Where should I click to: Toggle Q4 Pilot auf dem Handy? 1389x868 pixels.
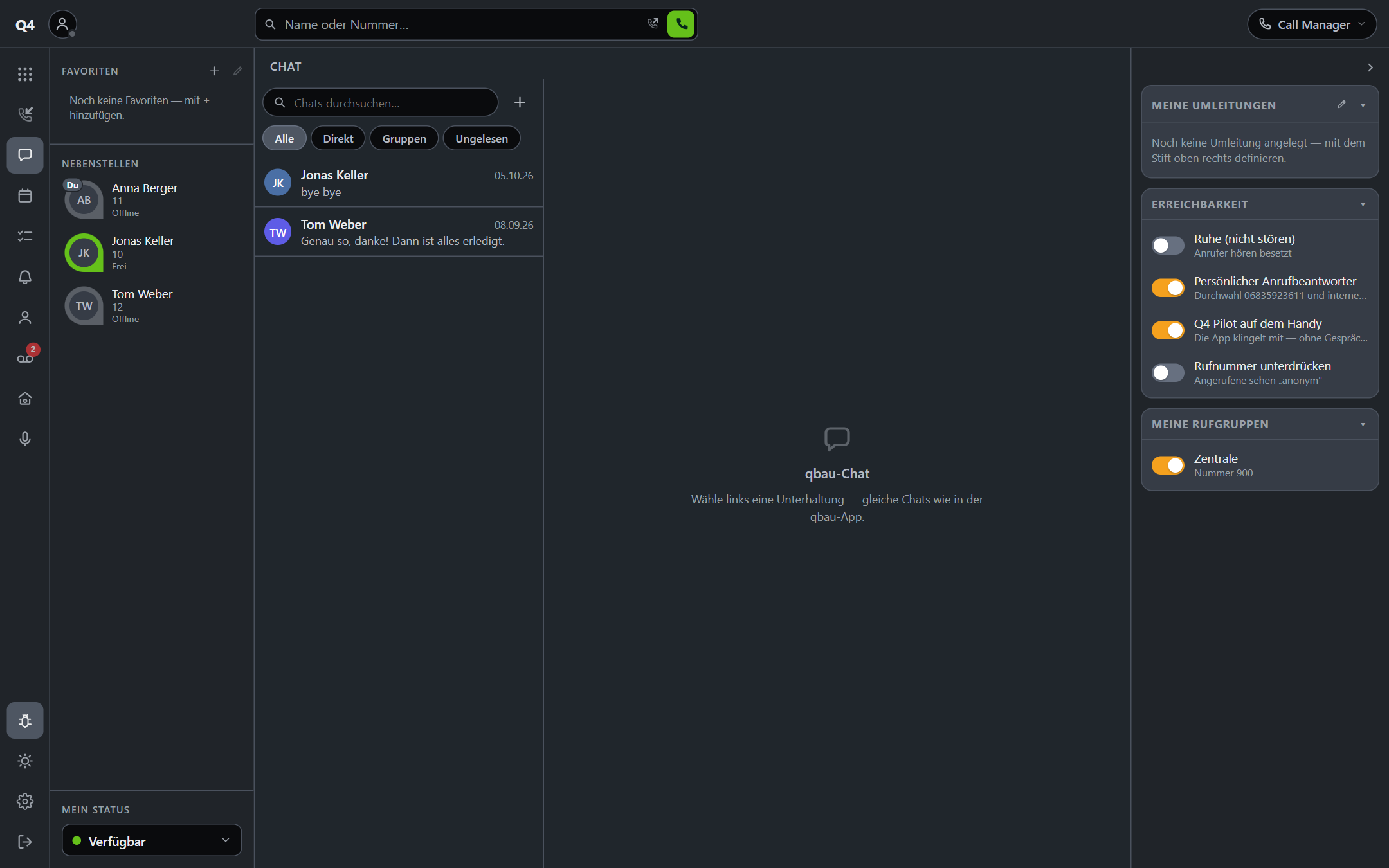coord(1168,330)
